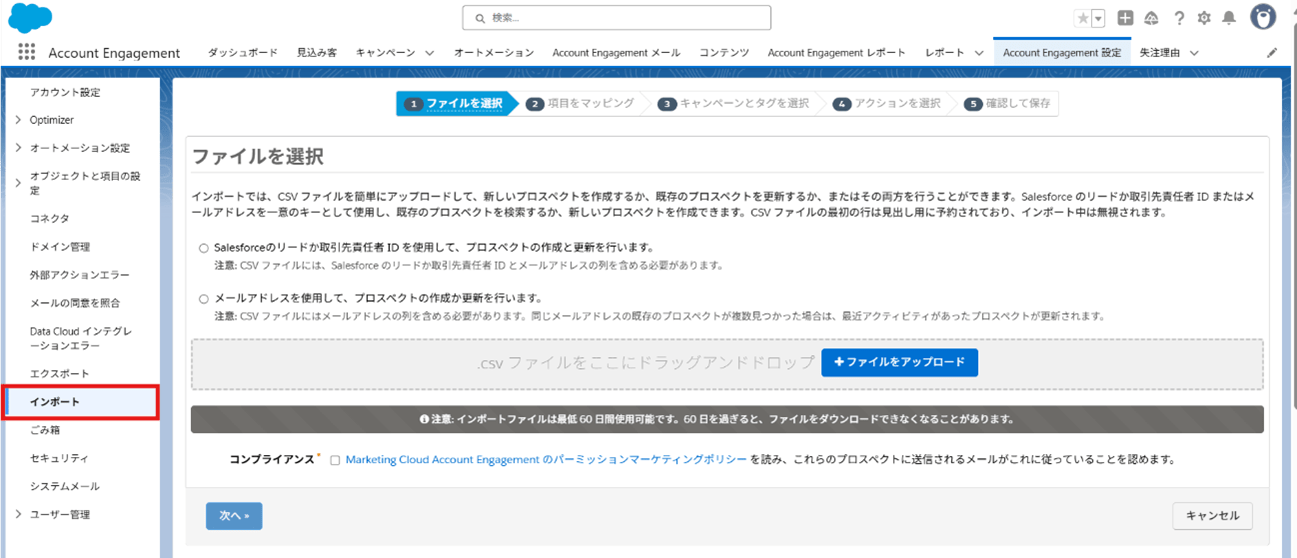Screen dimensions: 1297x558
Task: Expand the オブジェクトと項目の設定 sidebar chevron
Action: [x=18, y=183]
